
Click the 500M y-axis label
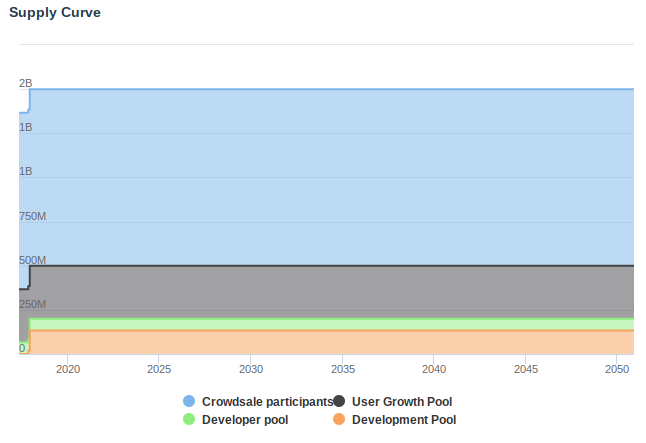(x=33, y=260)
